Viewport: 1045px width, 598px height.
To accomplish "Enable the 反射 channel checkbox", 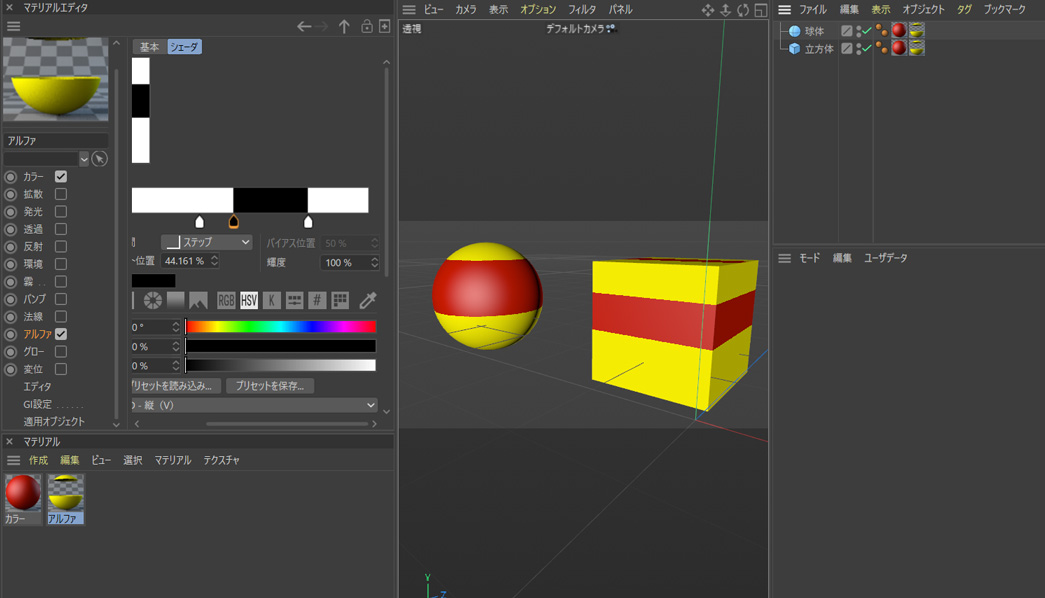I will click(61, 247).
